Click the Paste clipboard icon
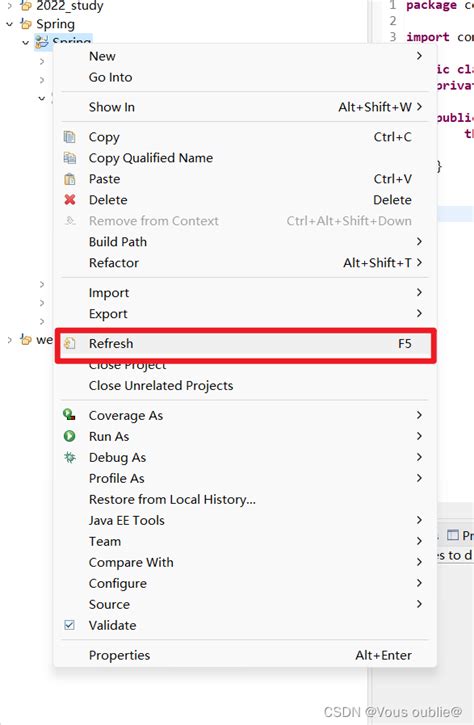Screen dimensions: 474x725 tap(69, 179)
